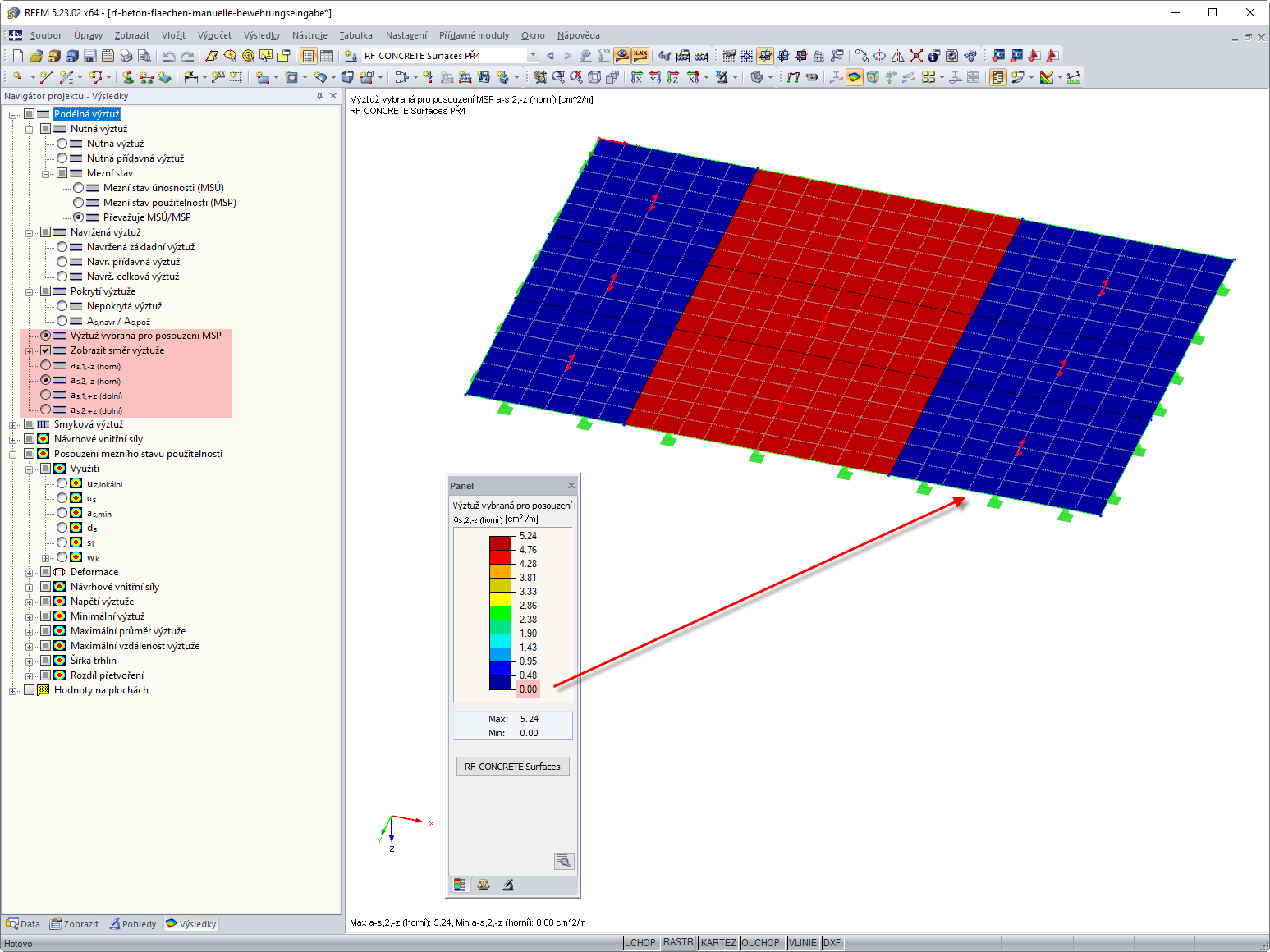Open the Výsledky menu
This screenshot has width=1270, height=952.
click(x=262, y=35)
